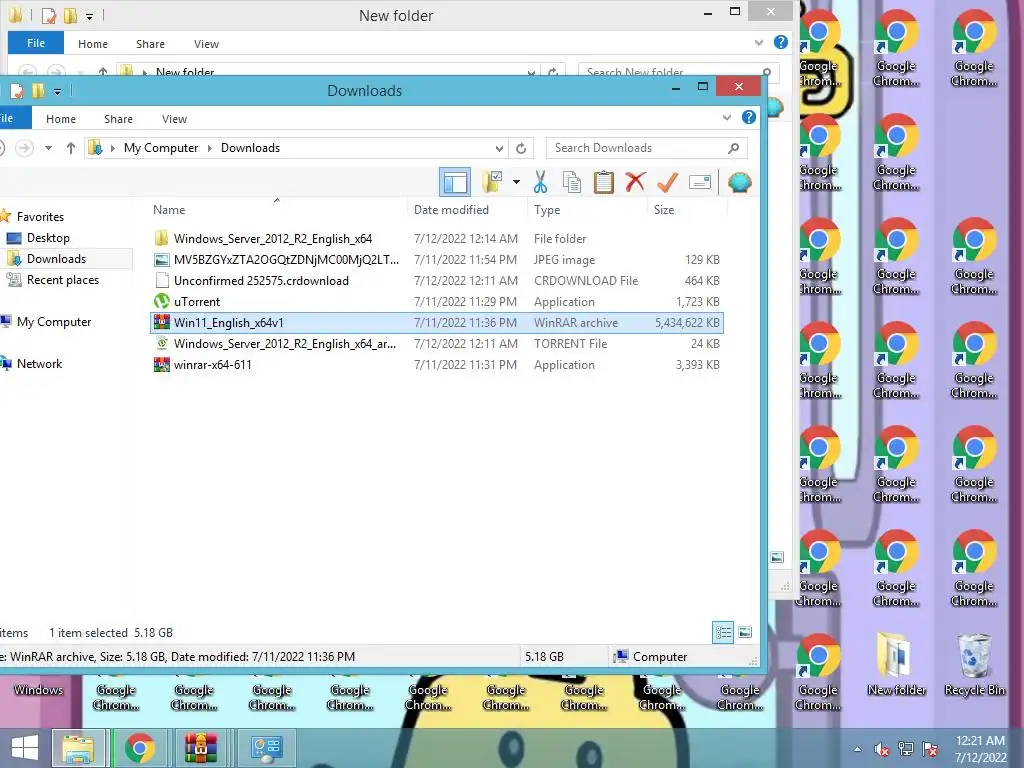Toggle the navigation pane toolbar button
Screen dimensions: 1024x768
(x=455, y=182)
